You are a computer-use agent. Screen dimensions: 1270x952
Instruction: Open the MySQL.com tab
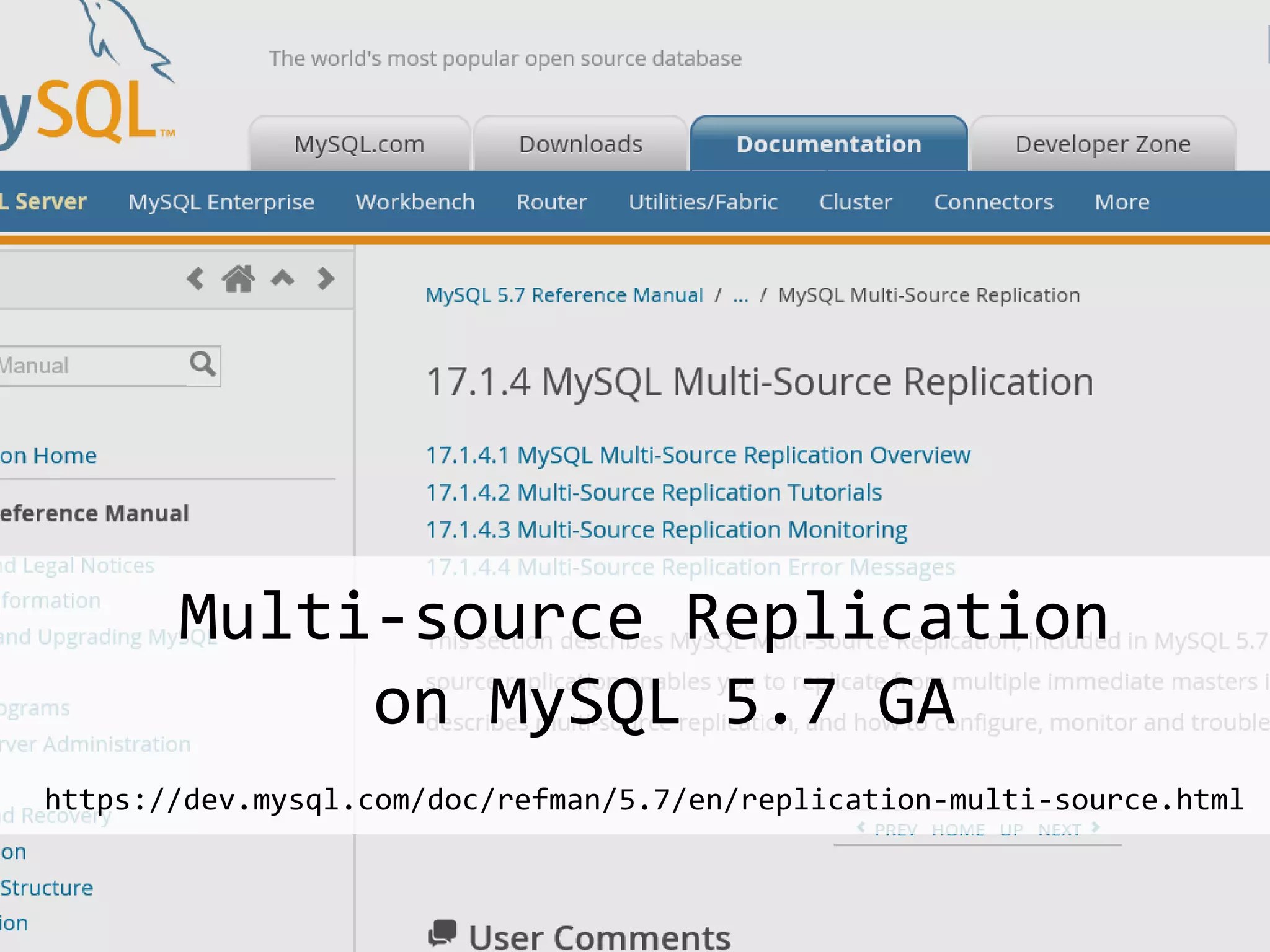360,144
